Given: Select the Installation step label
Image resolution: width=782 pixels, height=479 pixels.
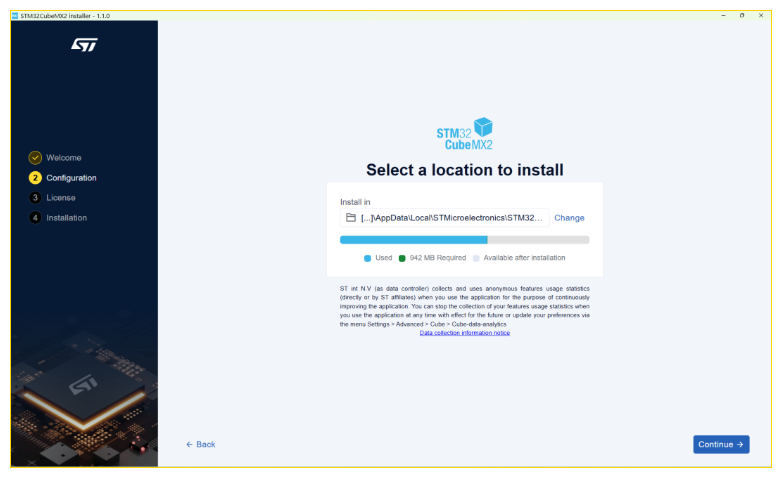Looking at the screenshot, I should coord(66,218).
